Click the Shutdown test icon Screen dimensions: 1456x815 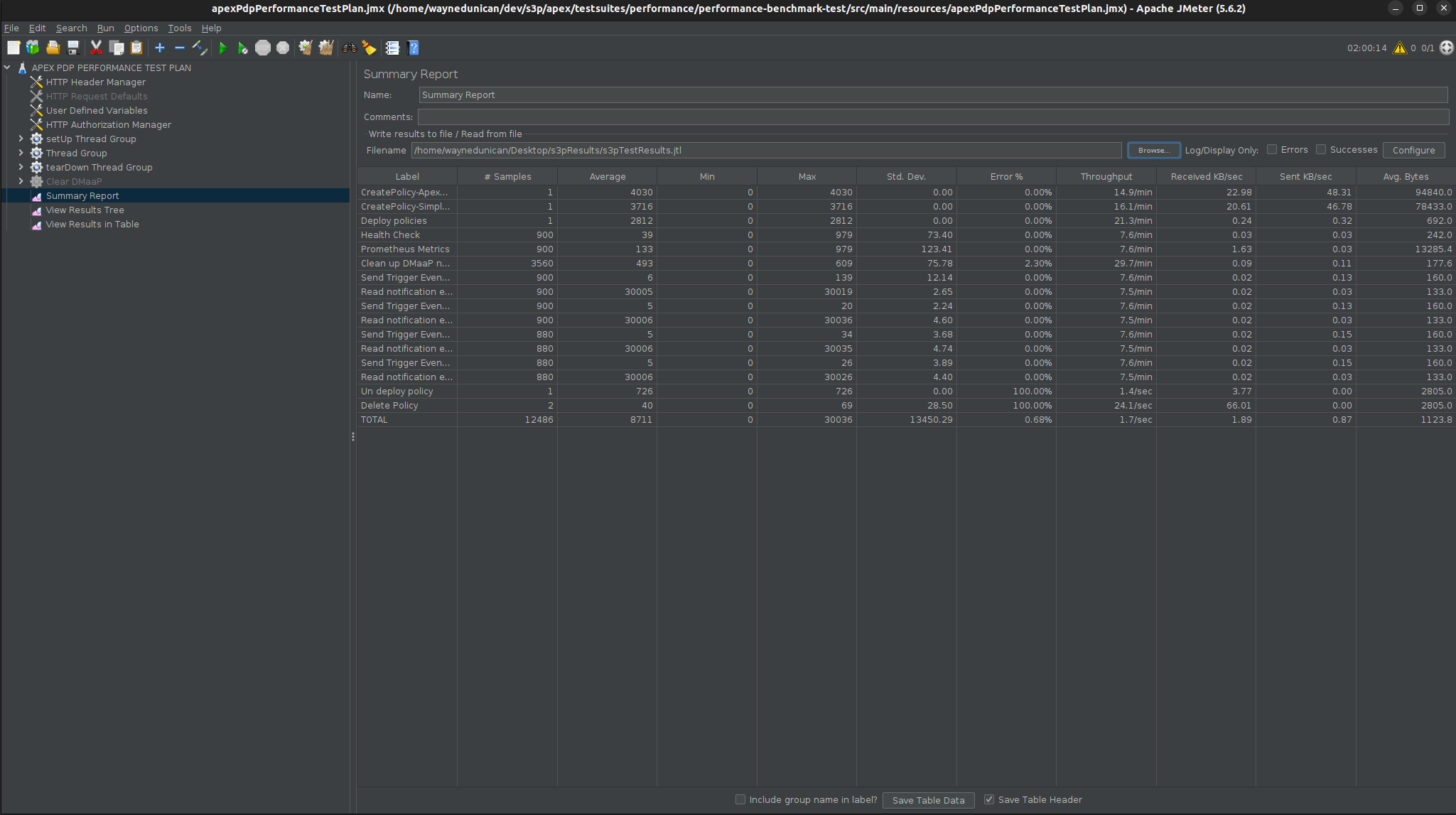pyautogui.click(x=283, y=48)
